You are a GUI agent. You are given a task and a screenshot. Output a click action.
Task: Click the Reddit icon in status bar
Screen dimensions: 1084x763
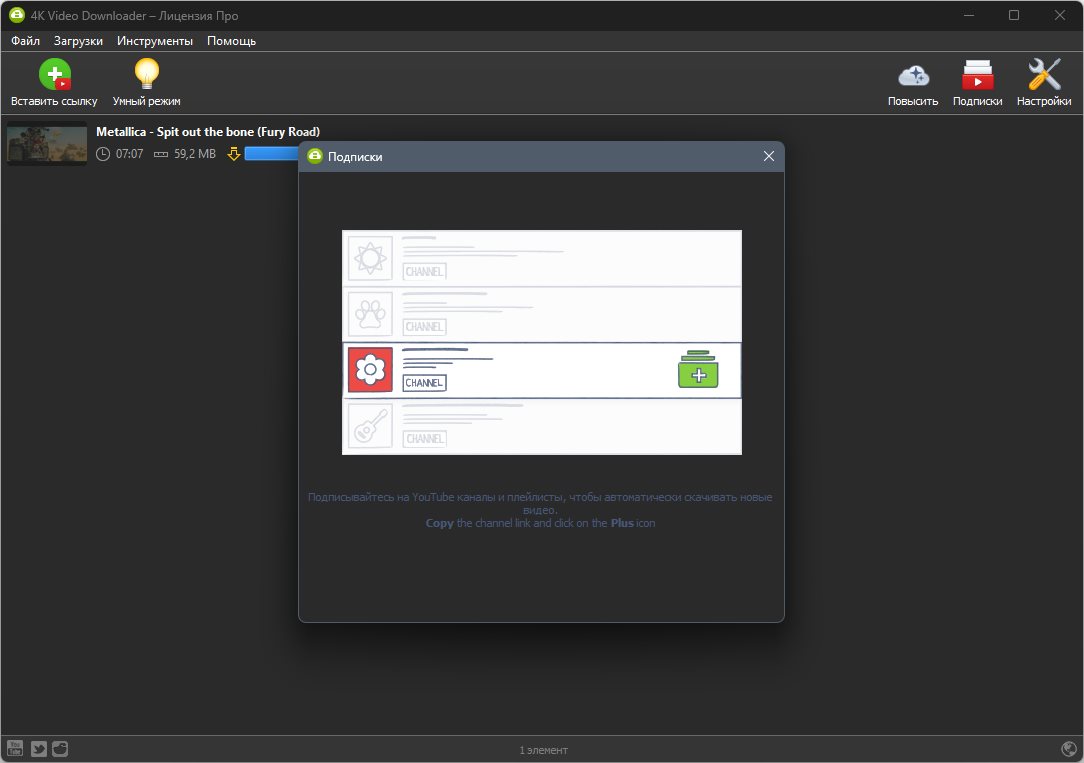[60, 748]
